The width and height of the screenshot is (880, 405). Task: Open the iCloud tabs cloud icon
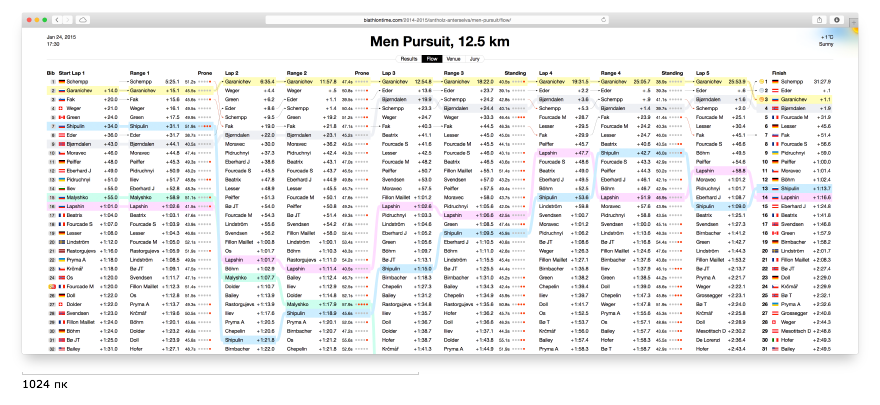[85, 20]
